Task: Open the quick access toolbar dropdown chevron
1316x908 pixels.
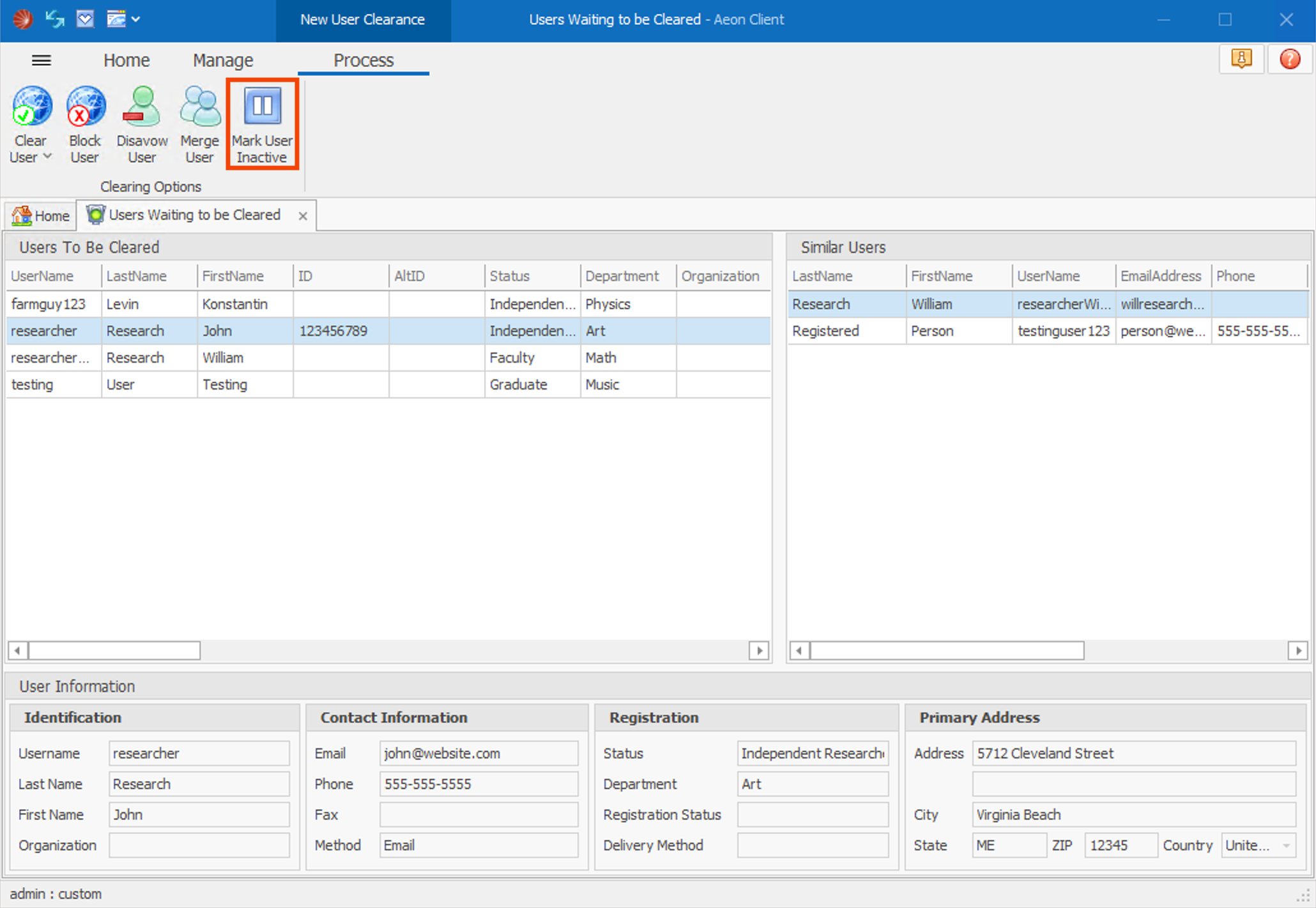Action: pos(136,19)
